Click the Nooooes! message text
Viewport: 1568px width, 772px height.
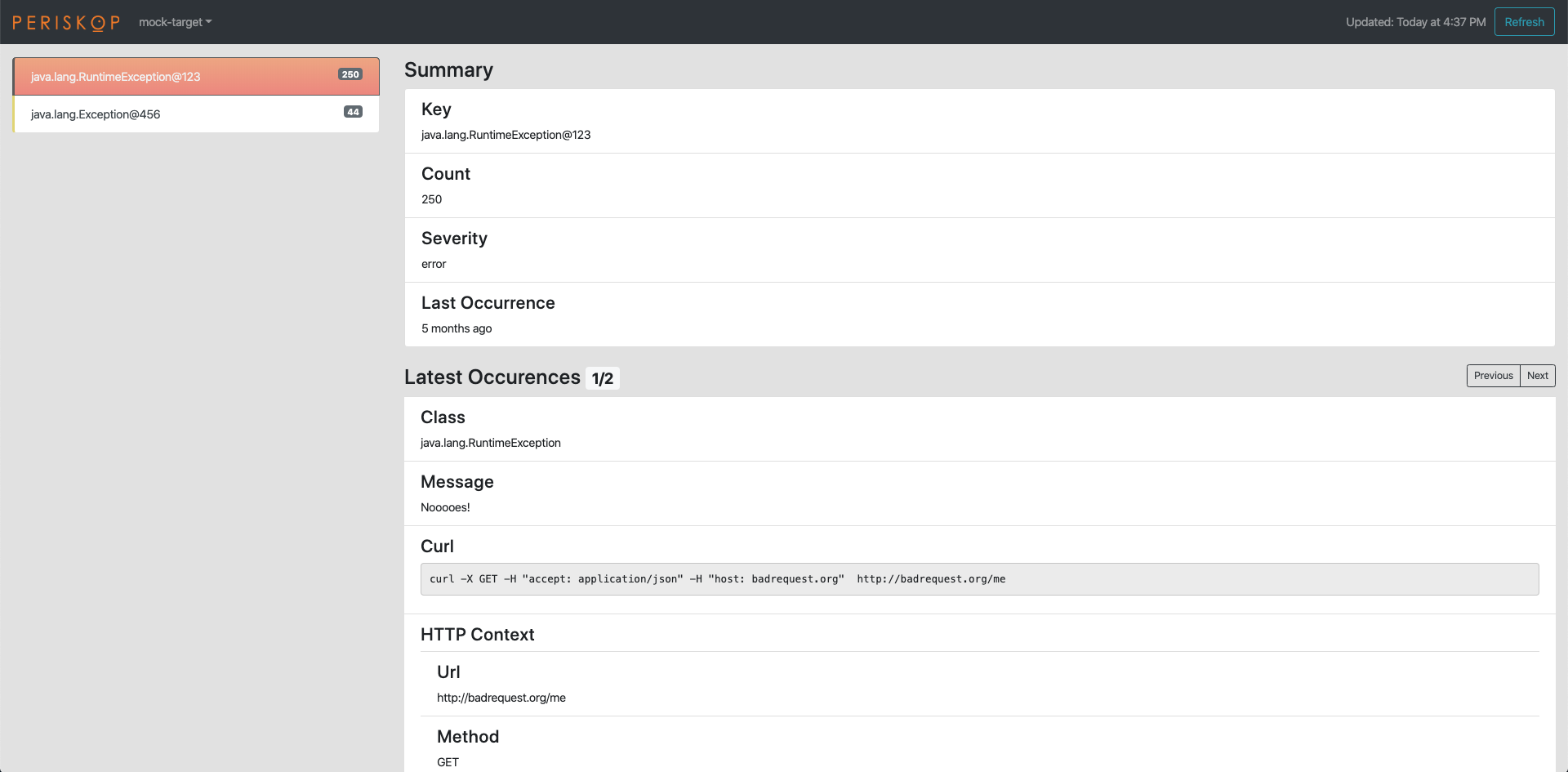[445, 507]
